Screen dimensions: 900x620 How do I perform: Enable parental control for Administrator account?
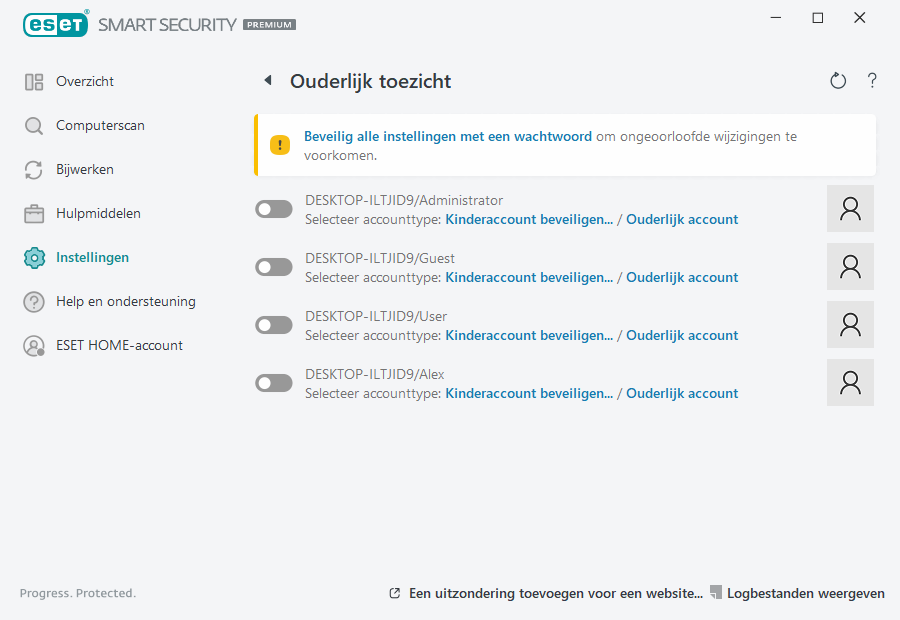pos(274,209)
